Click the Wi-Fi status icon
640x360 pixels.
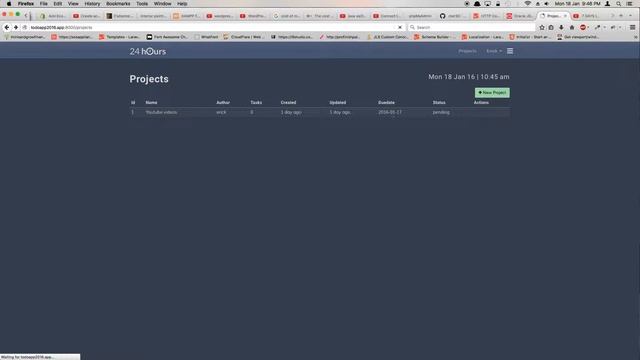tap(527, 4)
